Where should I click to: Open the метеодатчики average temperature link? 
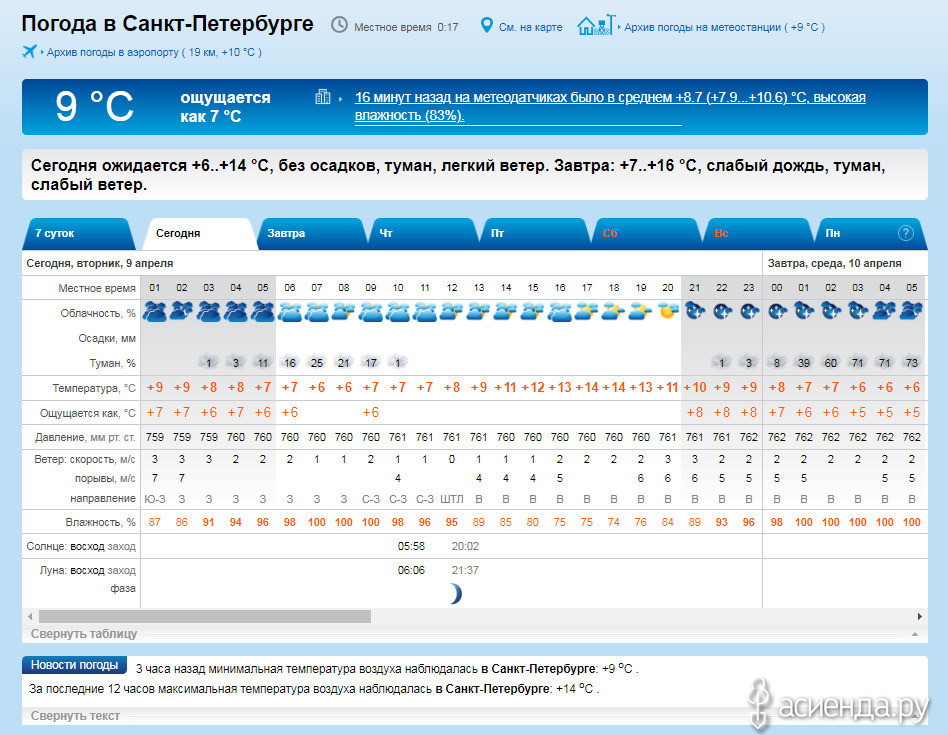point(610,106)
